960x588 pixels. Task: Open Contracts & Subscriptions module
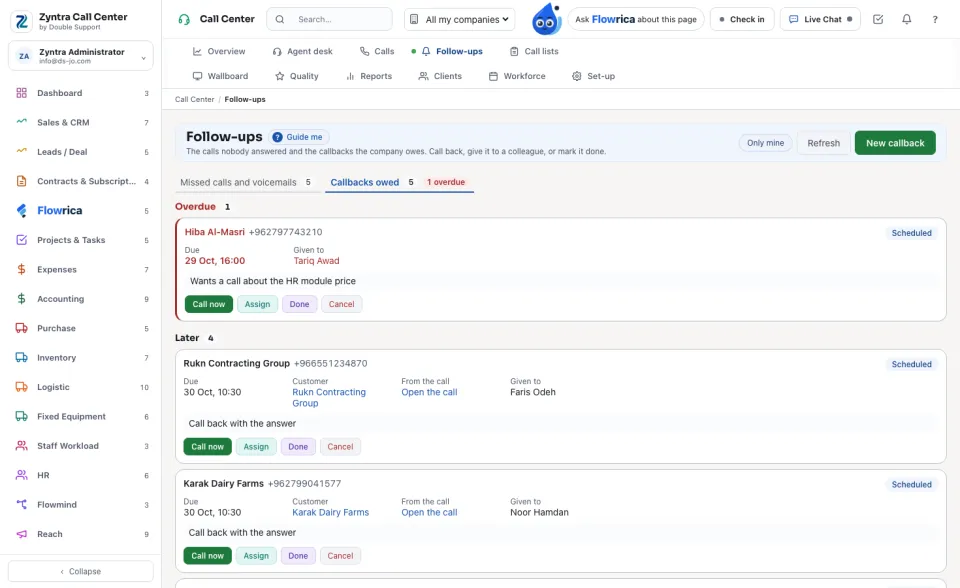(81, 181)
